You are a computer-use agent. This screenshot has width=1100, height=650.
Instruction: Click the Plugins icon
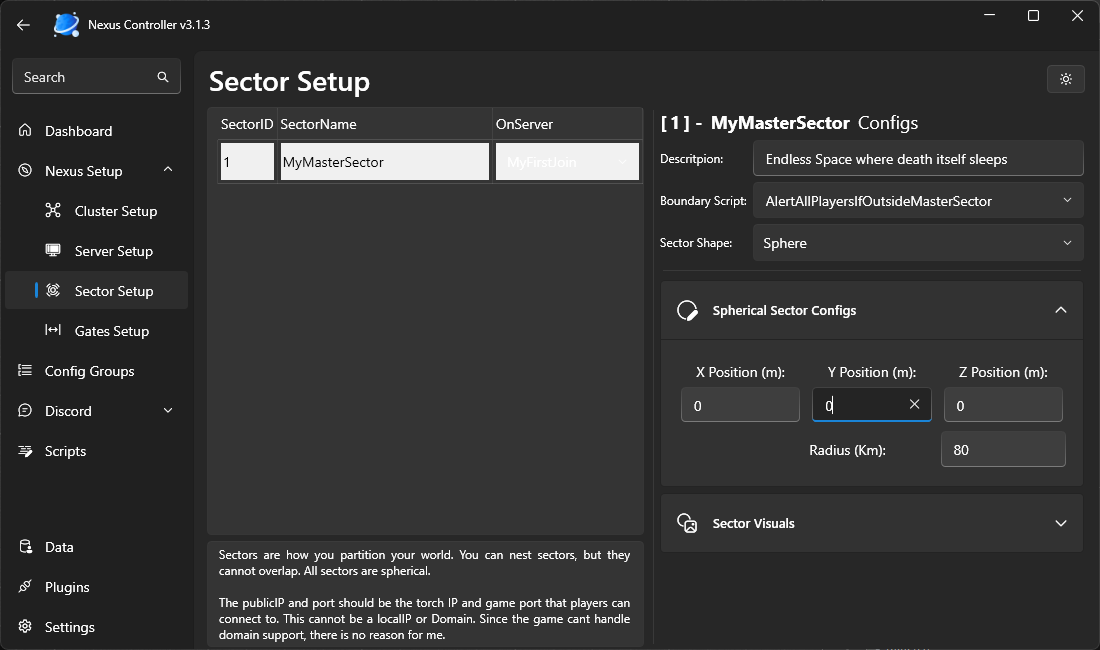25,587
